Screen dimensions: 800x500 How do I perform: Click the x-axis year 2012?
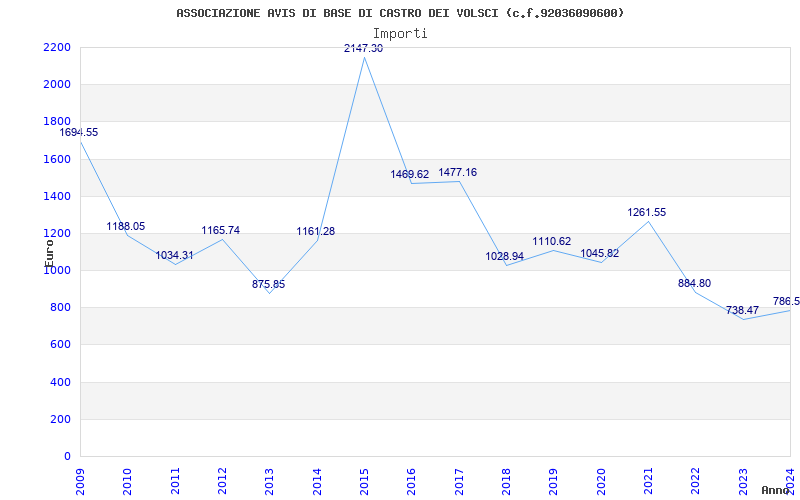222,481
